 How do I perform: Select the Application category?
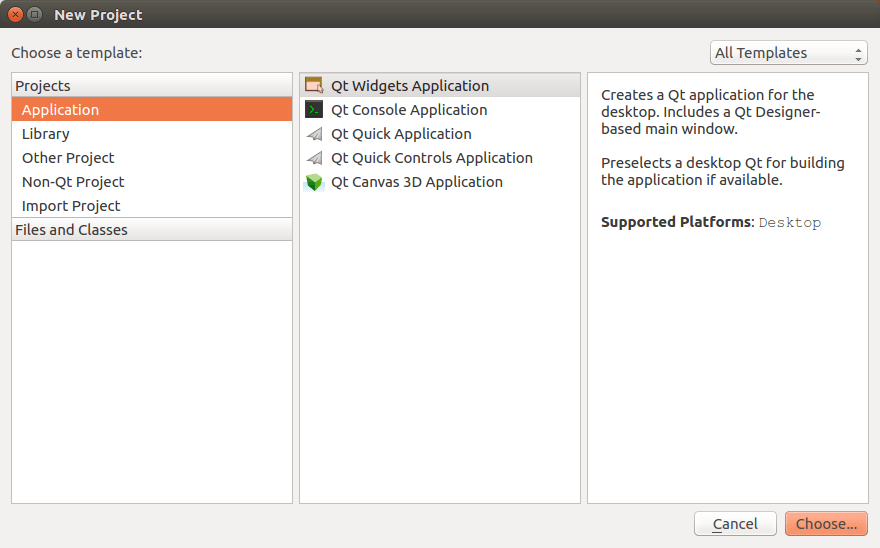point(152,109)
